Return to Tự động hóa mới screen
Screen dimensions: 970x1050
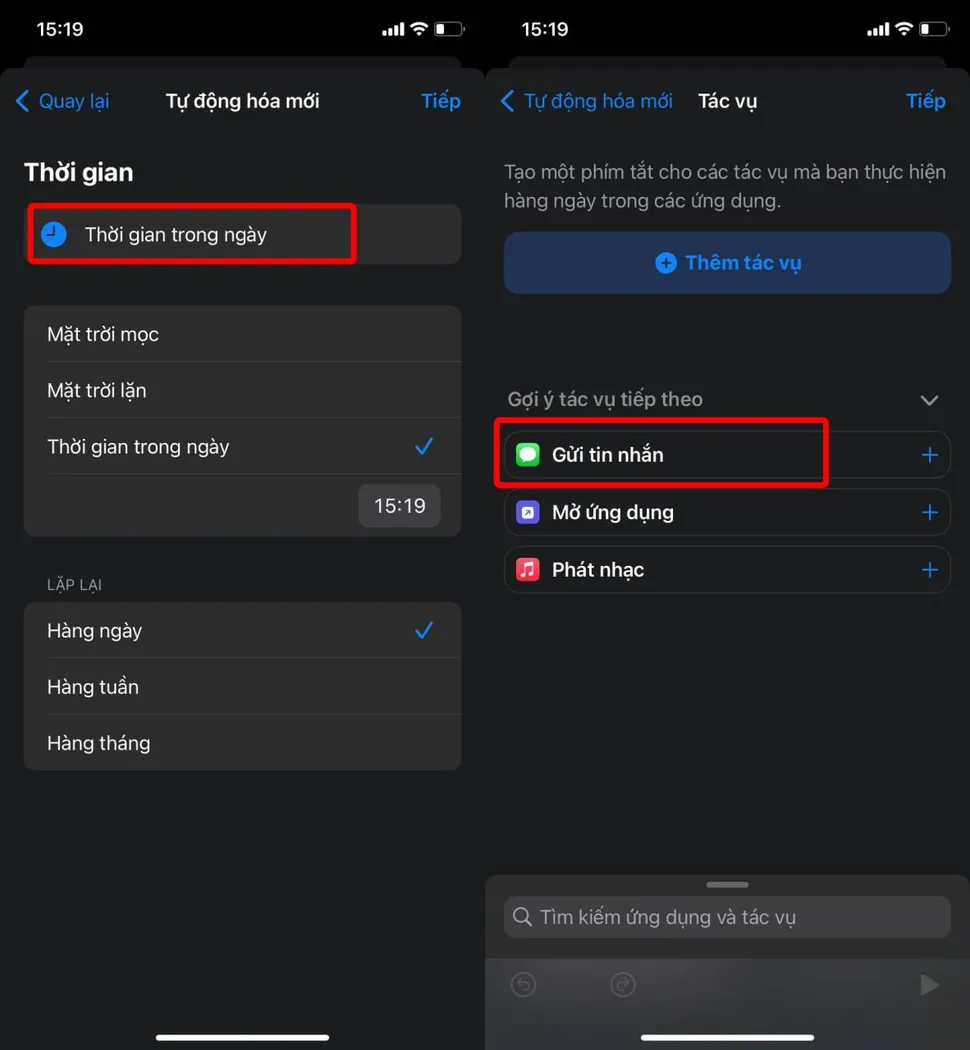click(586, 101)
